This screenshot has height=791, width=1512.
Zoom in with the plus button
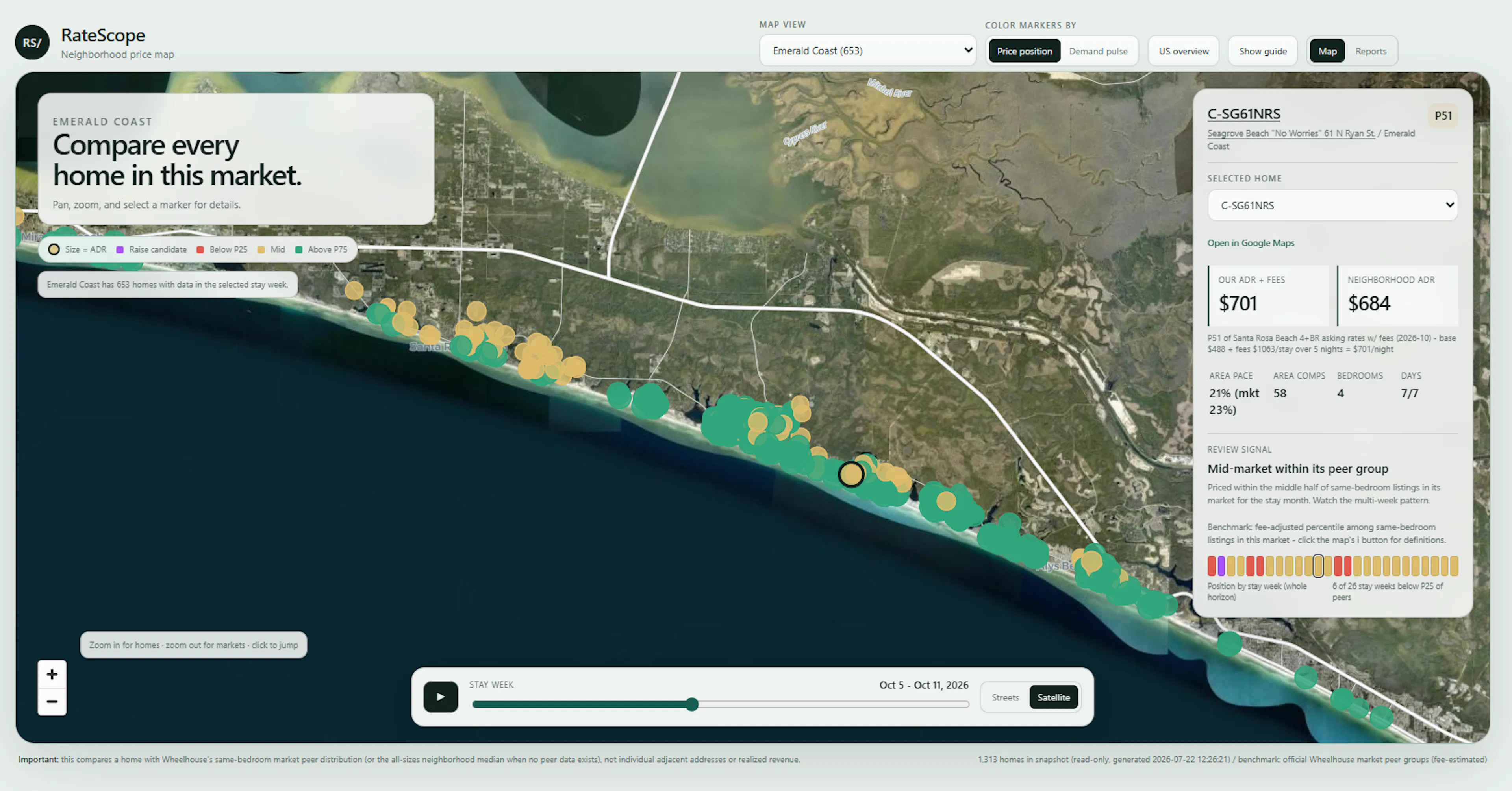coord(52,674)
